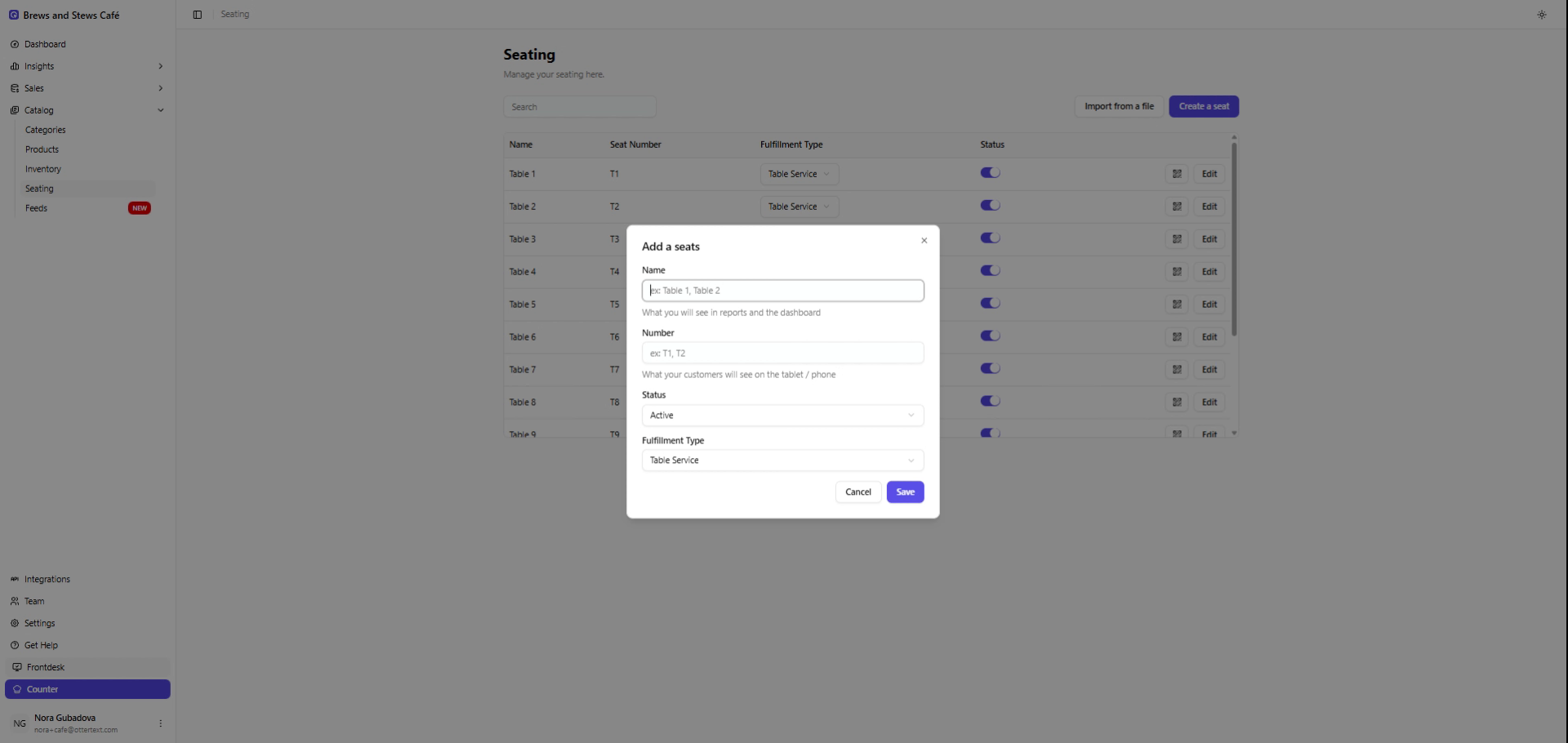Viewport: 1568px width, 743px height.
Task: Save the new seat
Action: pos(905,492)
